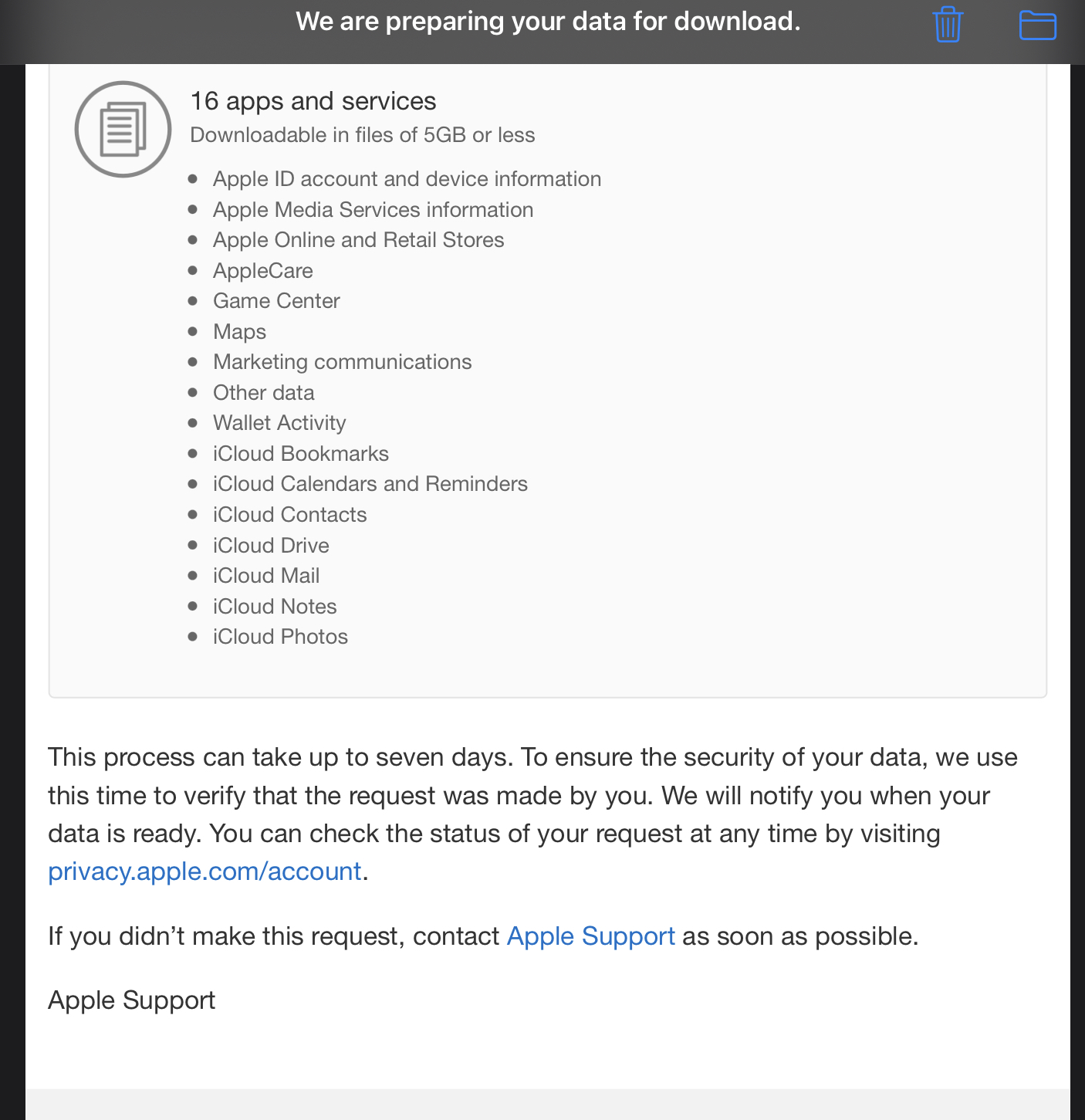Image resolution: width=1085 pixels, height=1120 pixels.
Task: Select the Wallet Activity entry
Action: click(279, 423)
